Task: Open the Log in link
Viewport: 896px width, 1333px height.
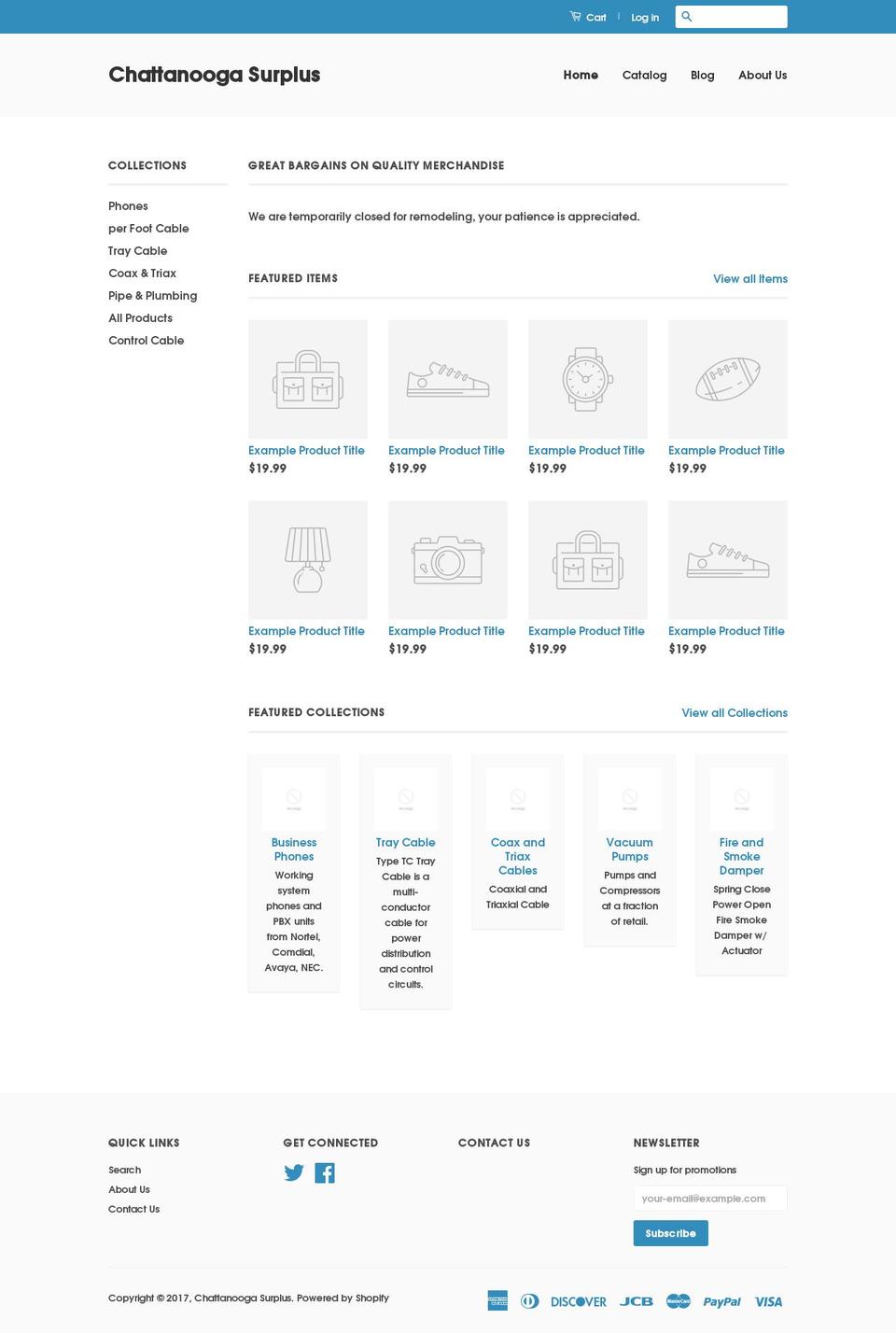Action: (x=645, y=17)
